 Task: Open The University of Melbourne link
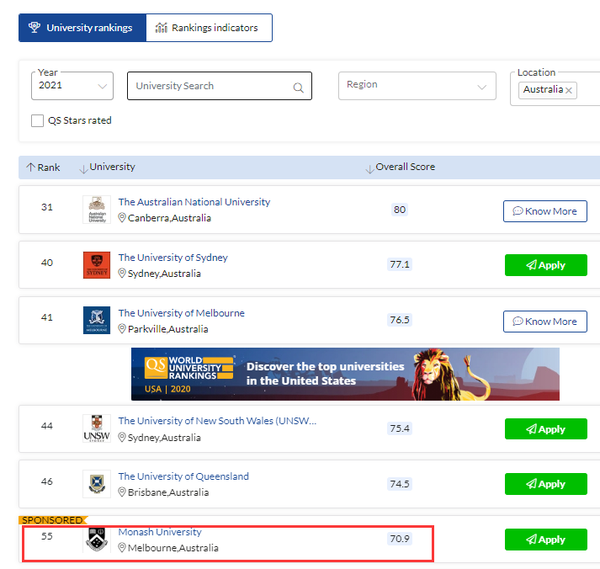click(181, 313)
